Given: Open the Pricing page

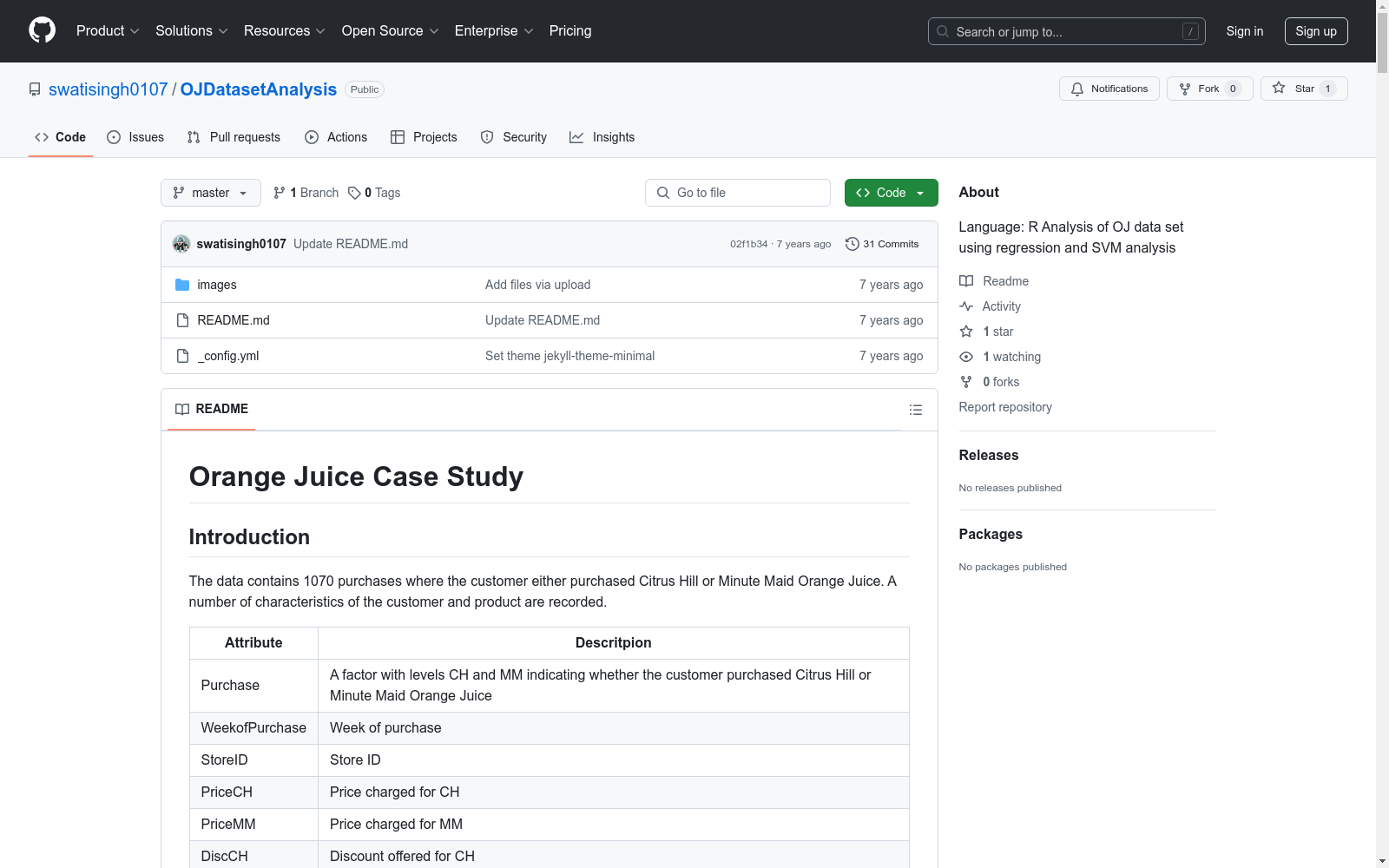Looking at the screenshot, I should point(570,31).
